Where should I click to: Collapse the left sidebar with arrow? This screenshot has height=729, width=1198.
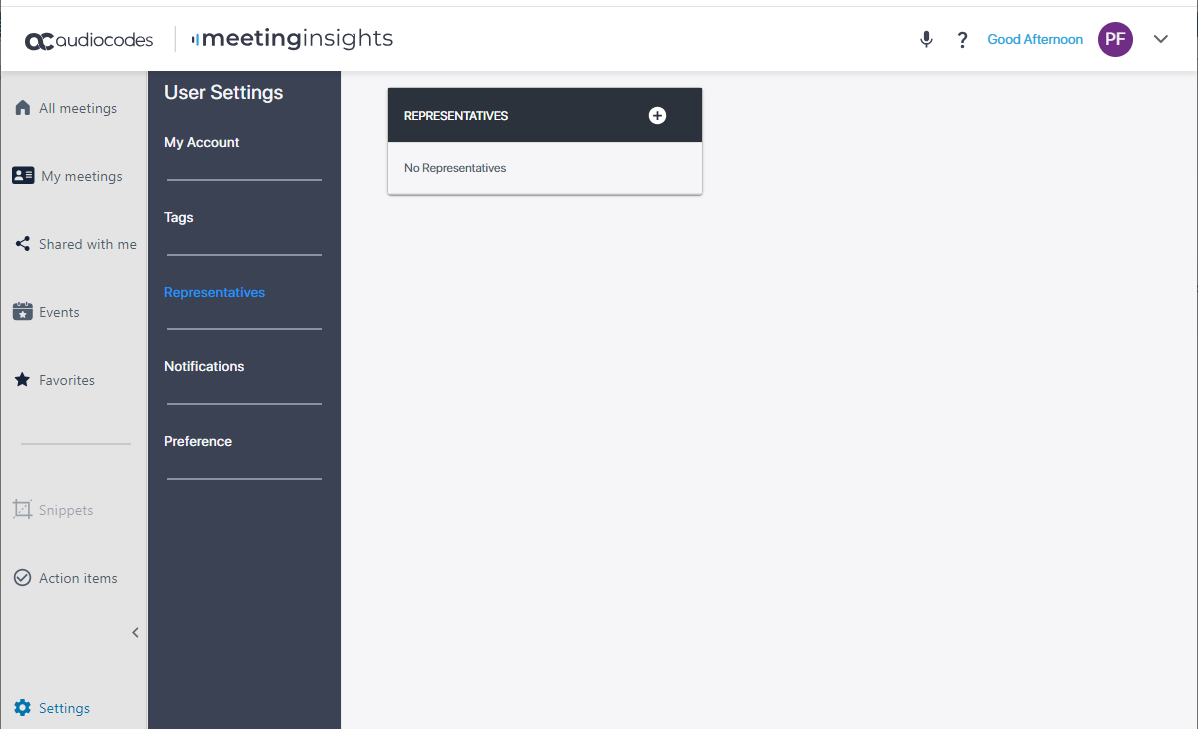click(x=135, y=632)
